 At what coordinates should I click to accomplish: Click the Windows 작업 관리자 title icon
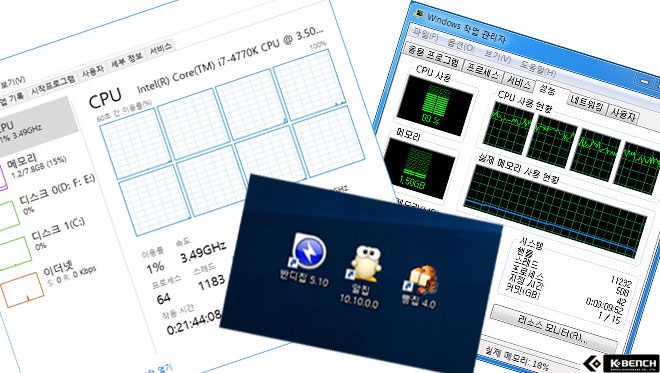[x=418, y=13]
